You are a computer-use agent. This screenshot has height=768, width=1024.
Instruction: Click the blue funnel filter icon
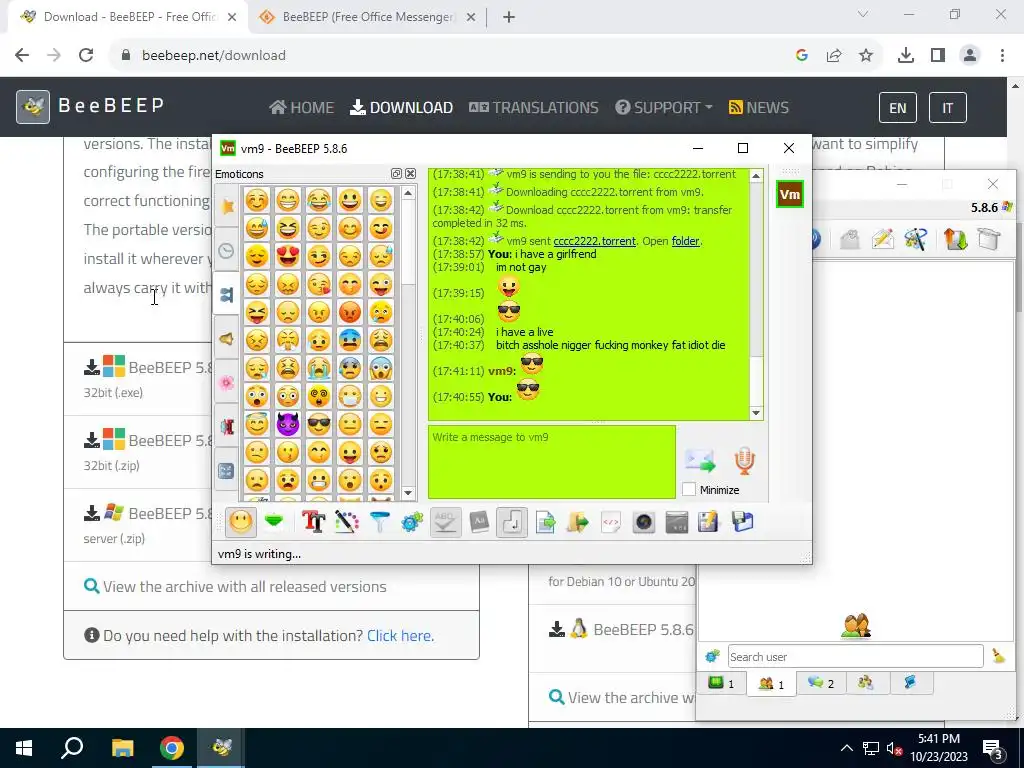coord(379,522)
